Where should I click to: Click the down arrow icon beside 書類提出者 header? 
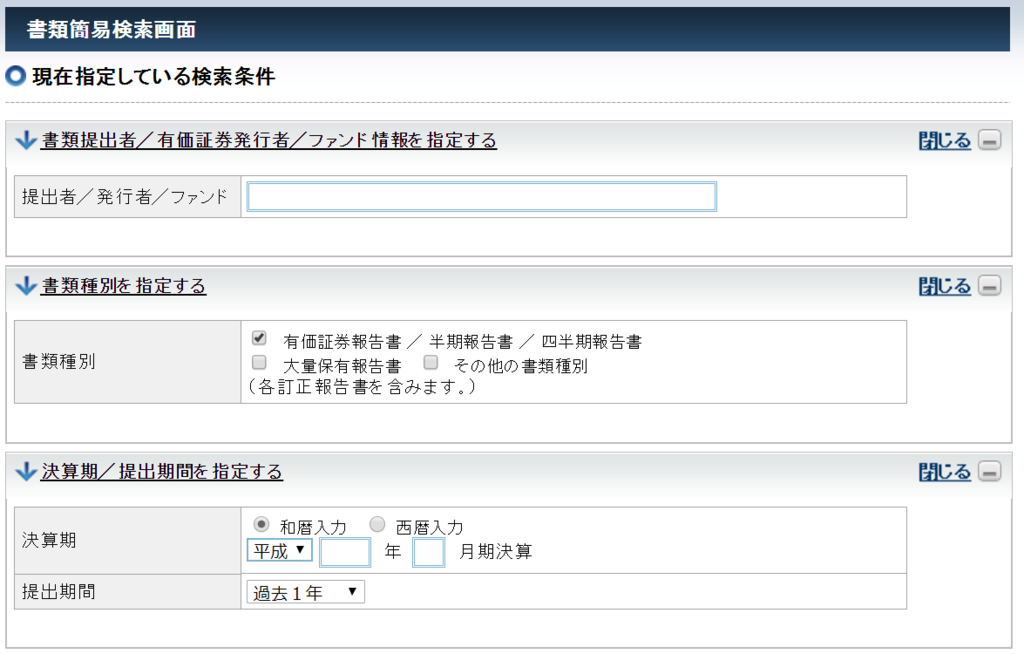point(25,140)
